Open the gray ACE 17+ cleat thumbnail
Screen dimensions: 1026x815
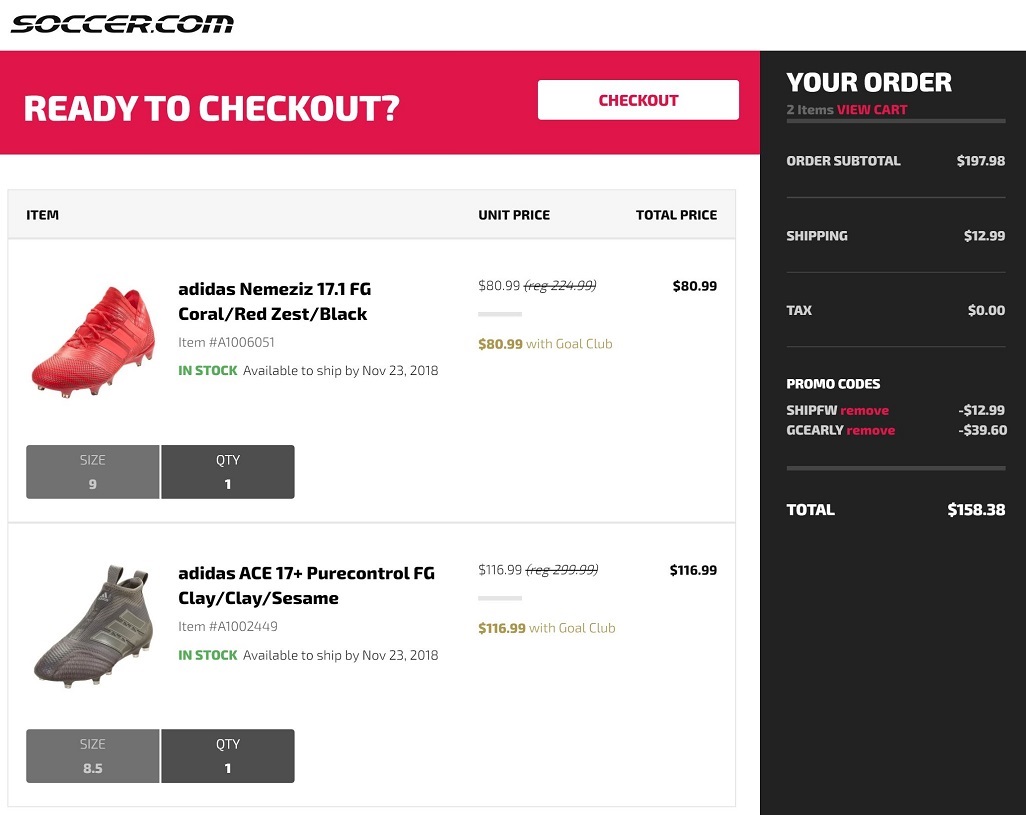92,625
